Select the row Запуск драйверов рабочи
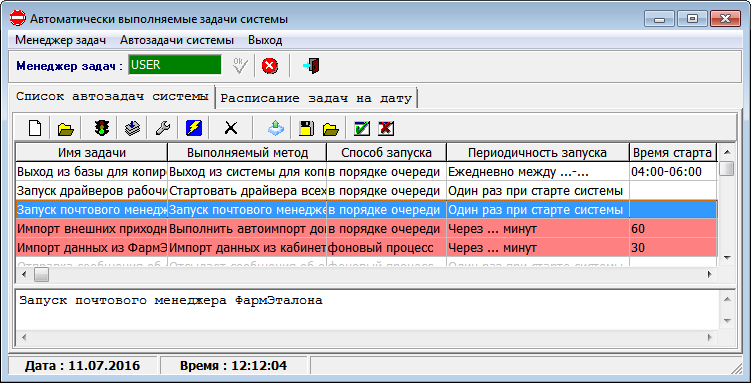The image size is (751, 383). (x=366, y=191)
